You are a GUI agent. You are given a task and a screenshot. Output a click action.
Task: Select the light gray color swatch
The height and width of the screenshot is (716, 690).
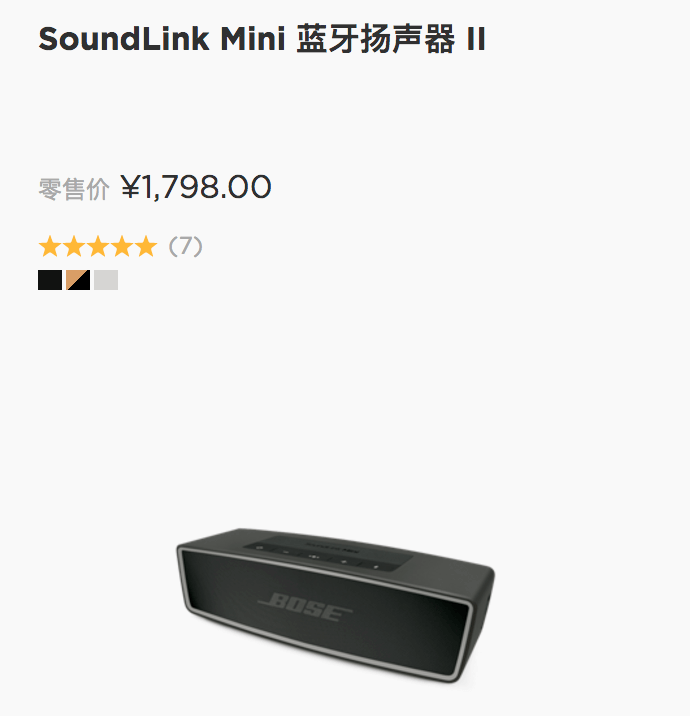point(106,280)
